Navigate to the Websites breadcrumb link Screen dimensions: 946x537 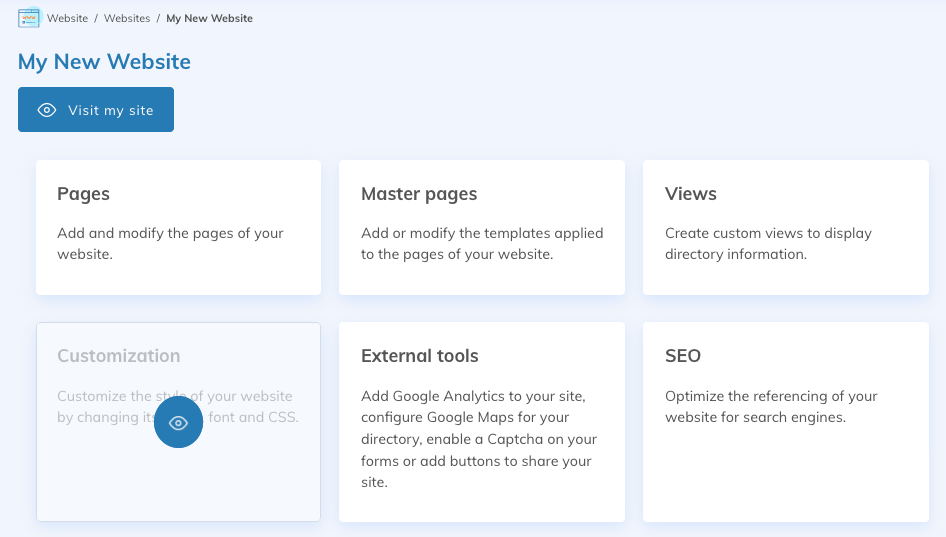pos(127,18)
